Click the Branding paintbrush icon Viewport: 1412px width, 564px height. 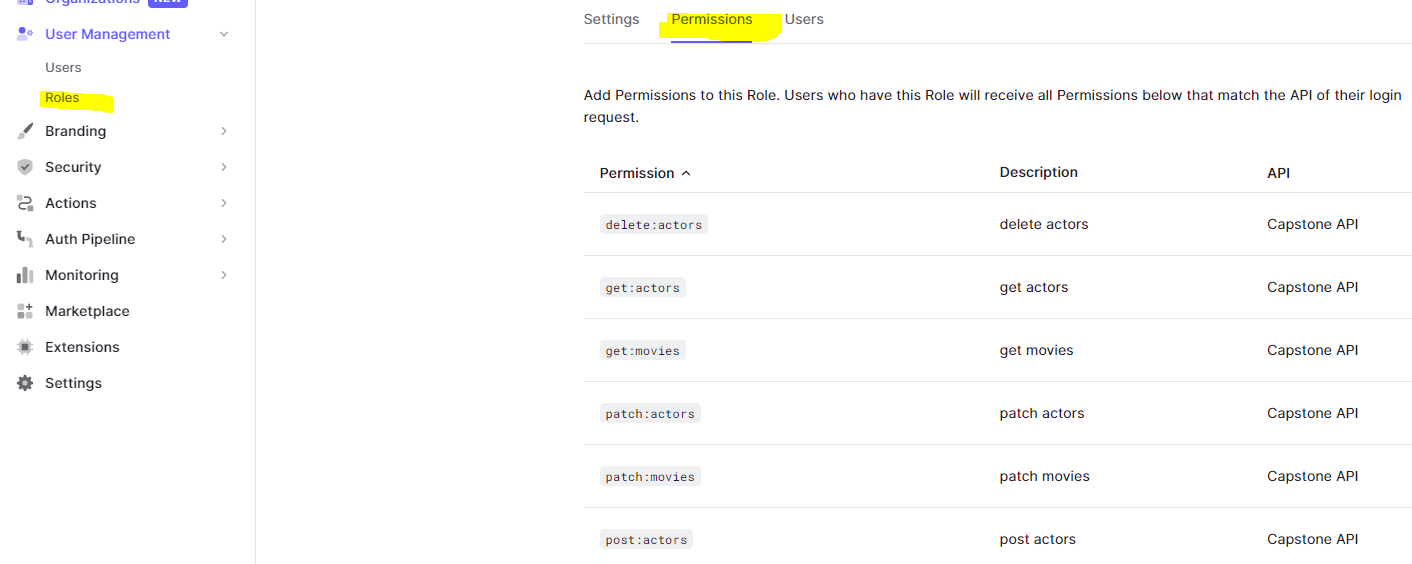[25, 131]
